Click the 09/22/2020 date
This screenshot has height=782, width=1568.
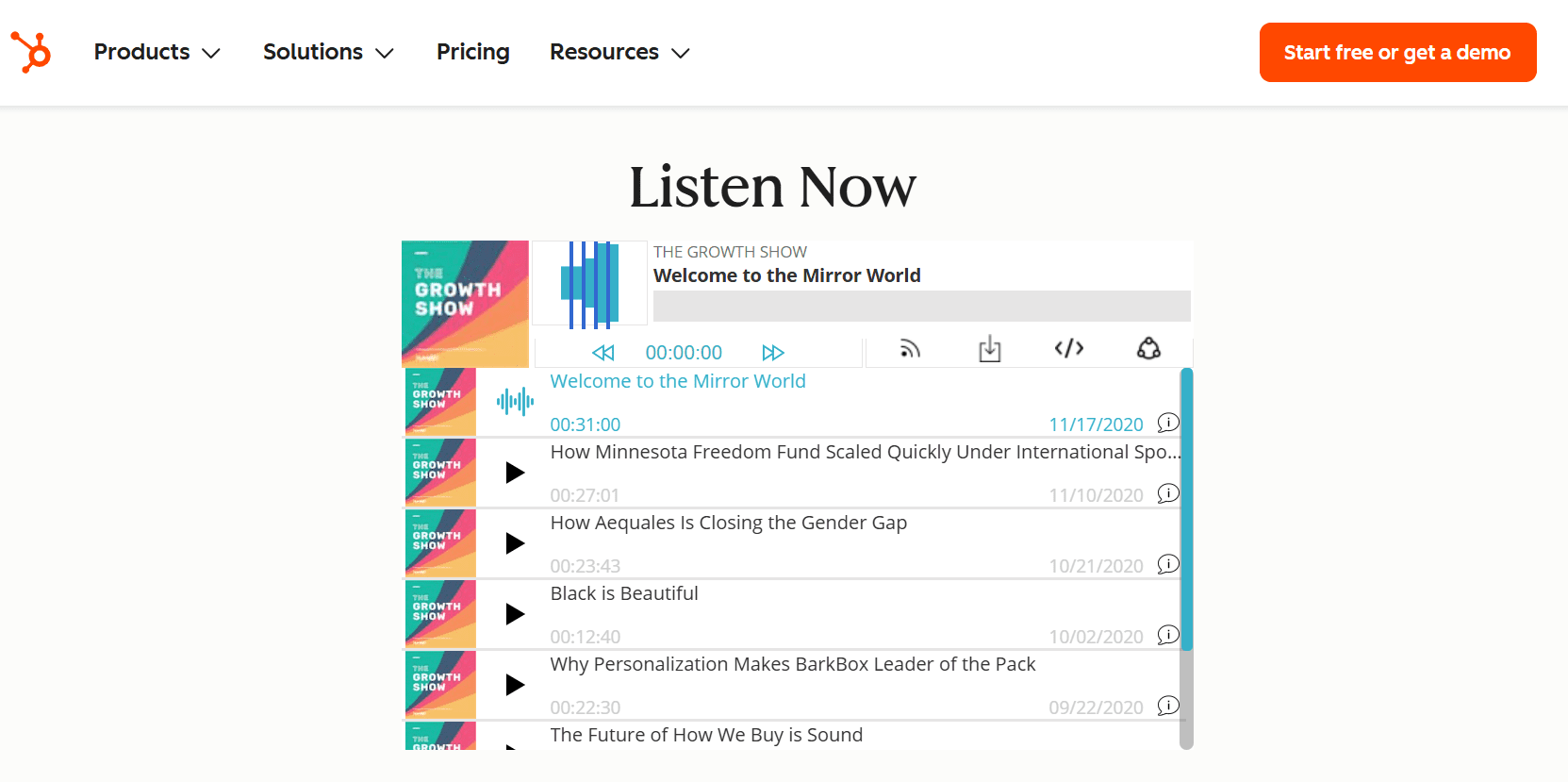(1096, 707)
